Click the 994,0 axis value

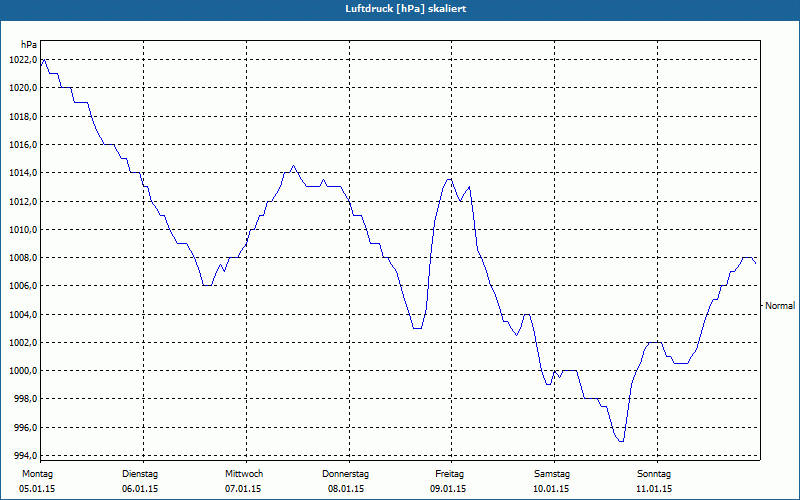pyautogui.click(x=25, y=455)
